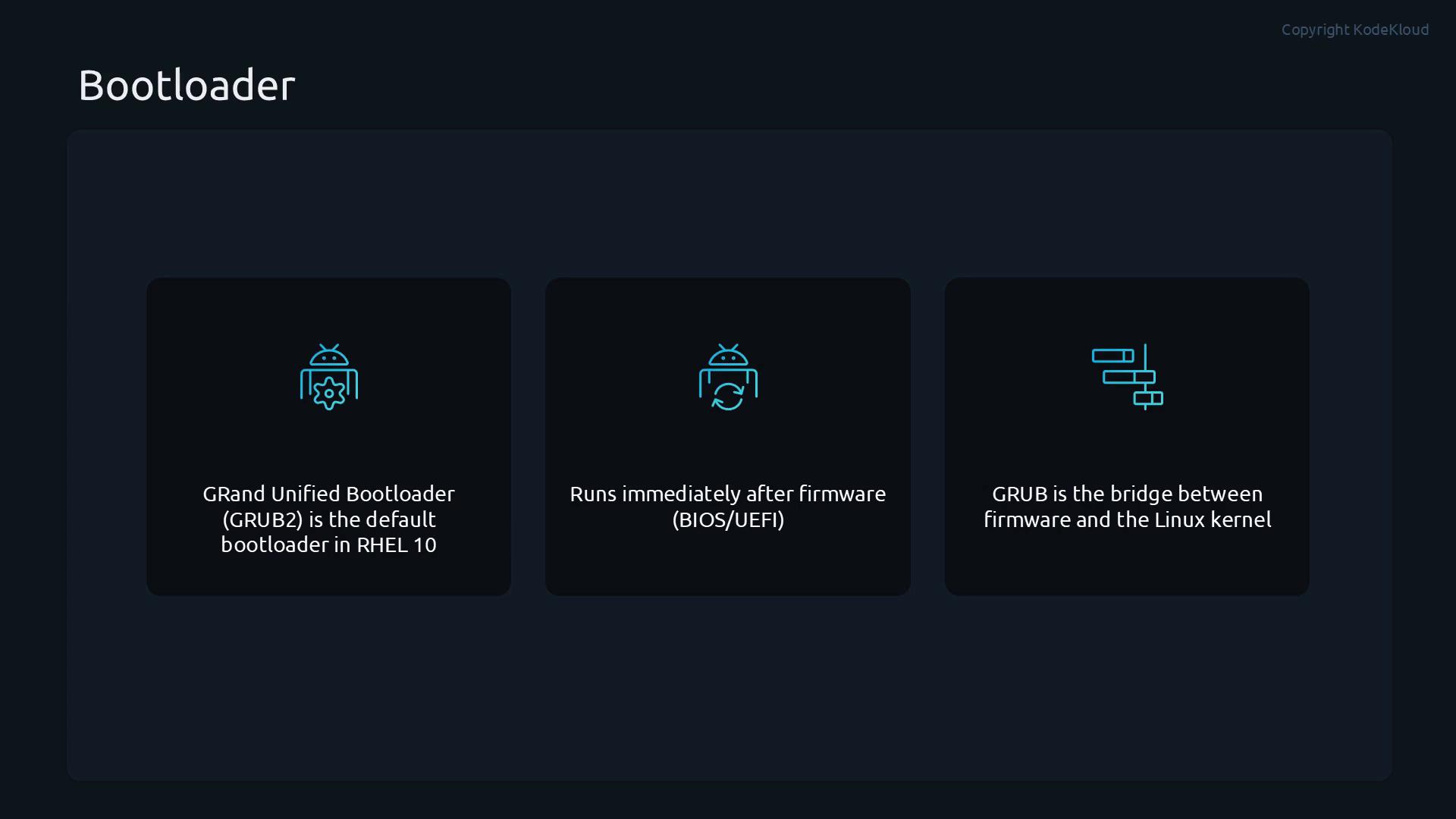Click the Android robot with gear icon

click(328, 377)
